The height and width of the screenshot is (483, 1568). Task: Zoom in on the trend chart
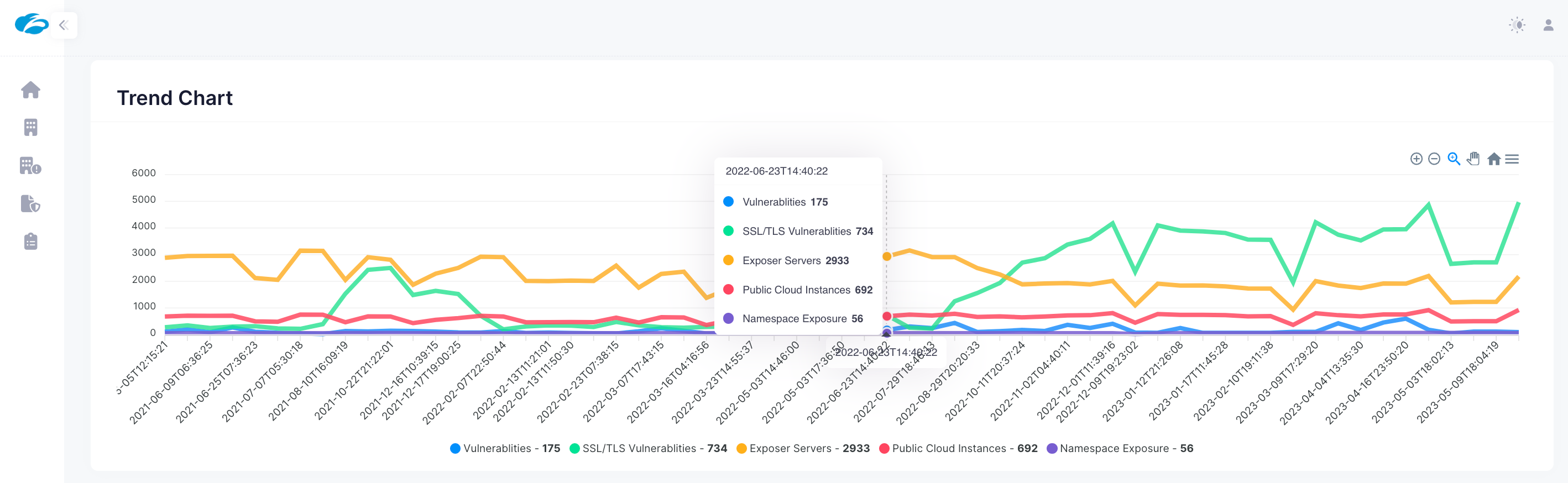(1416, 159)
